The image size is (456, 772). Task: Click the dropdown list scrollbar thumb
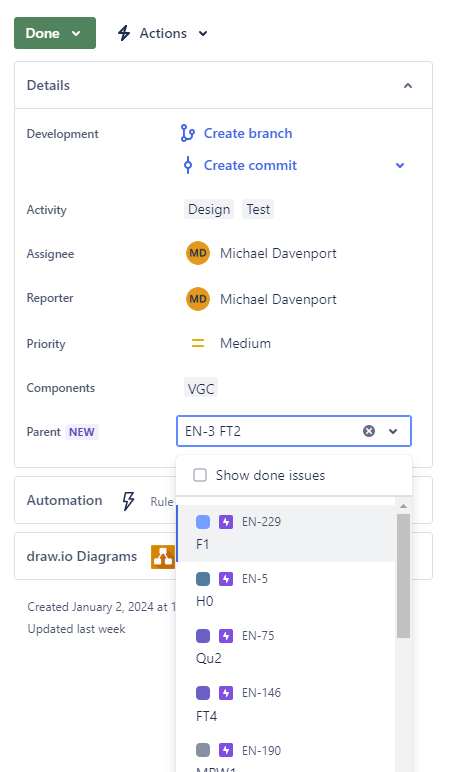point(403,576)
